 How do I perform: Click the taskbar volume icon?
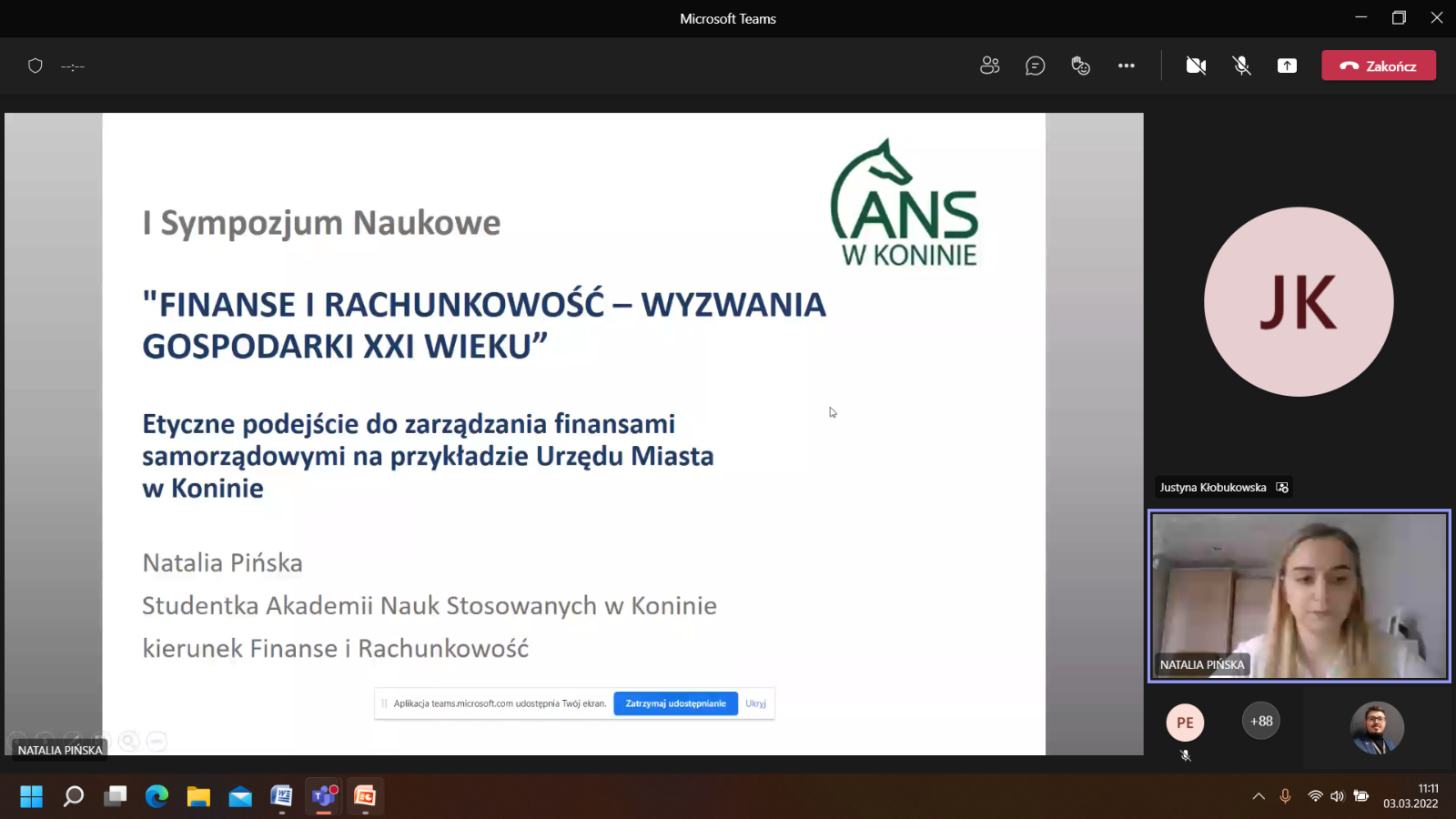tap(1337, 796)
